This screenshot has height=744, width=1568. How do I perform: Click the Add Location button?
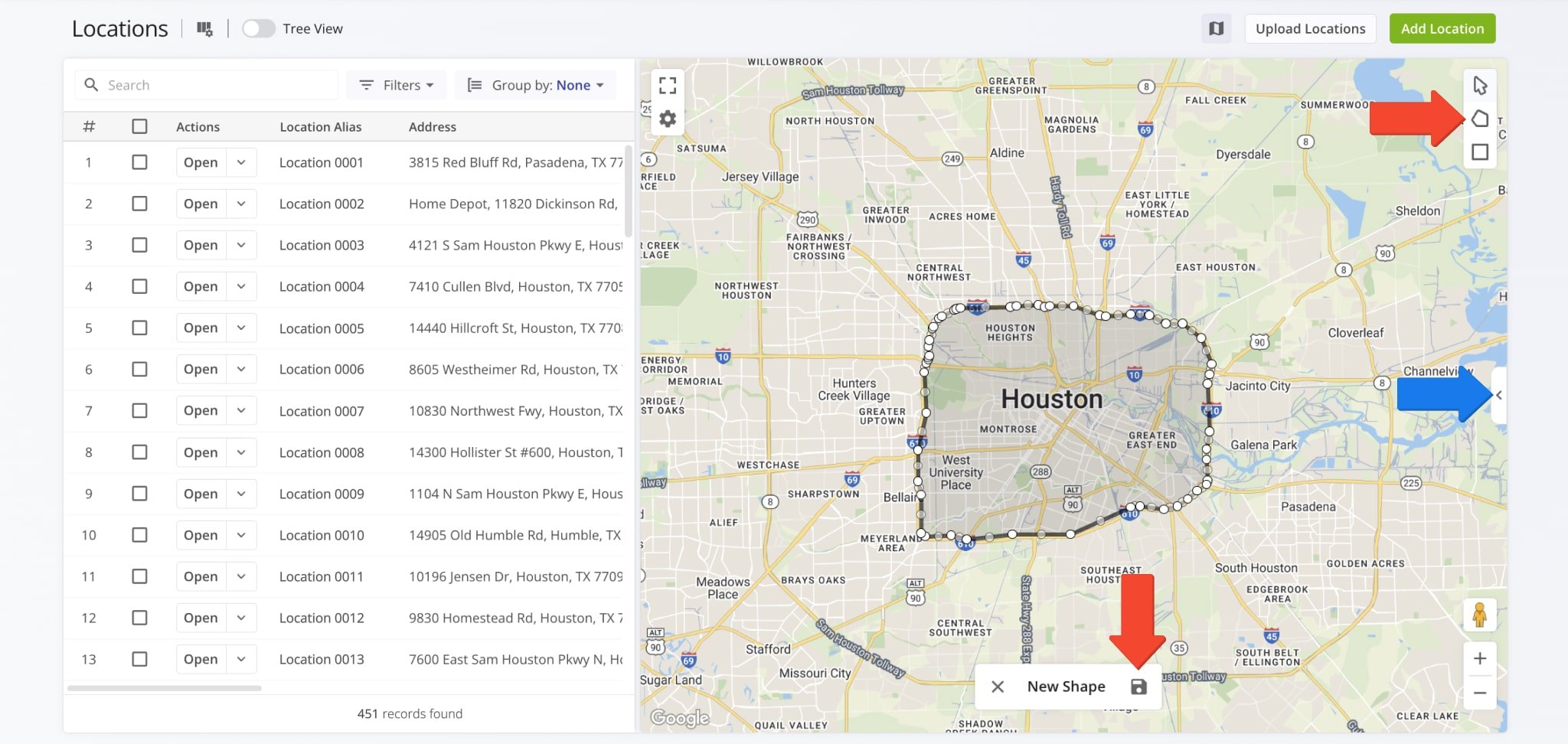pos(1442,29)
